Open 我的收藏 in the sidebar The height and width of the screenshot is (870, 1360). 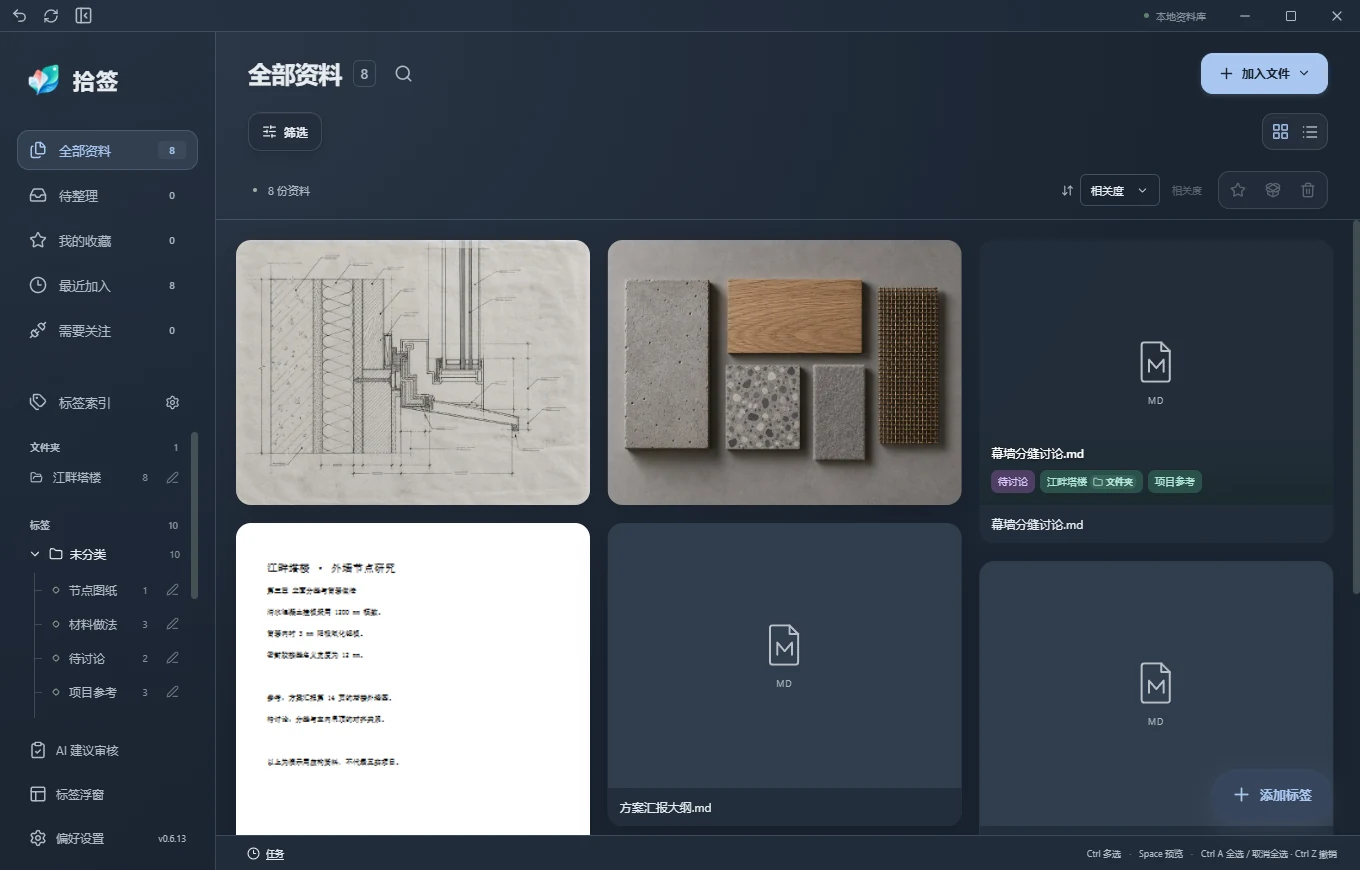(107, 241)
